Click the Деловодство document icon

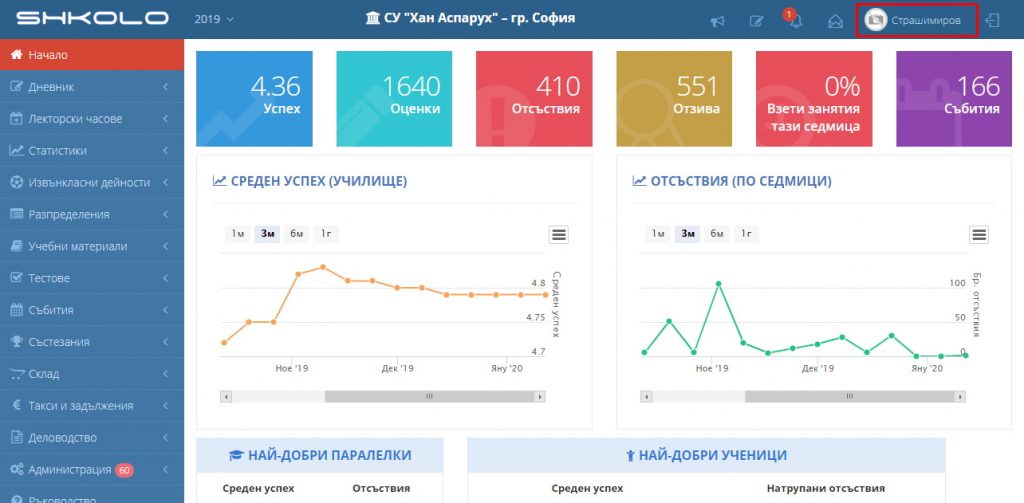point(17,438)
